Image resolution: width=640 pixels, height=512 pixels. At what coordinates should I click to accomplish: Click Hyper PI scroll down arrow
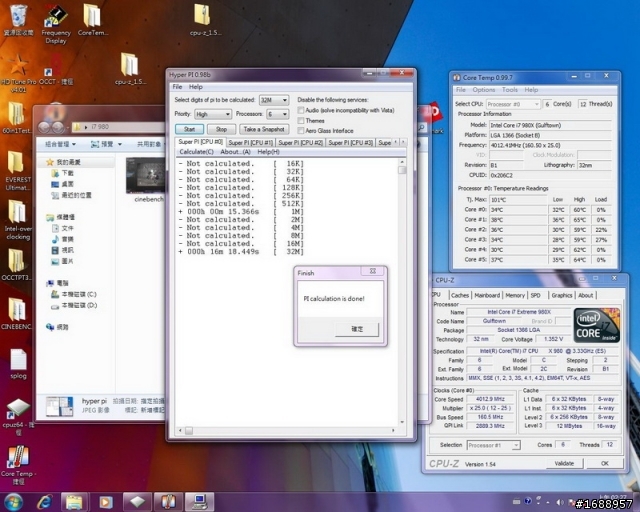coord(402,422)
